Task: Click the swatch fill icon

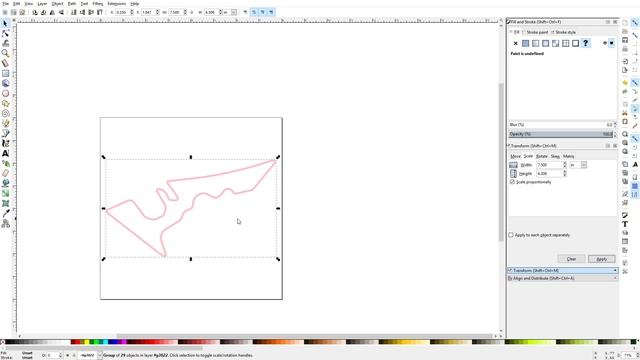Action: click(576, 43)
